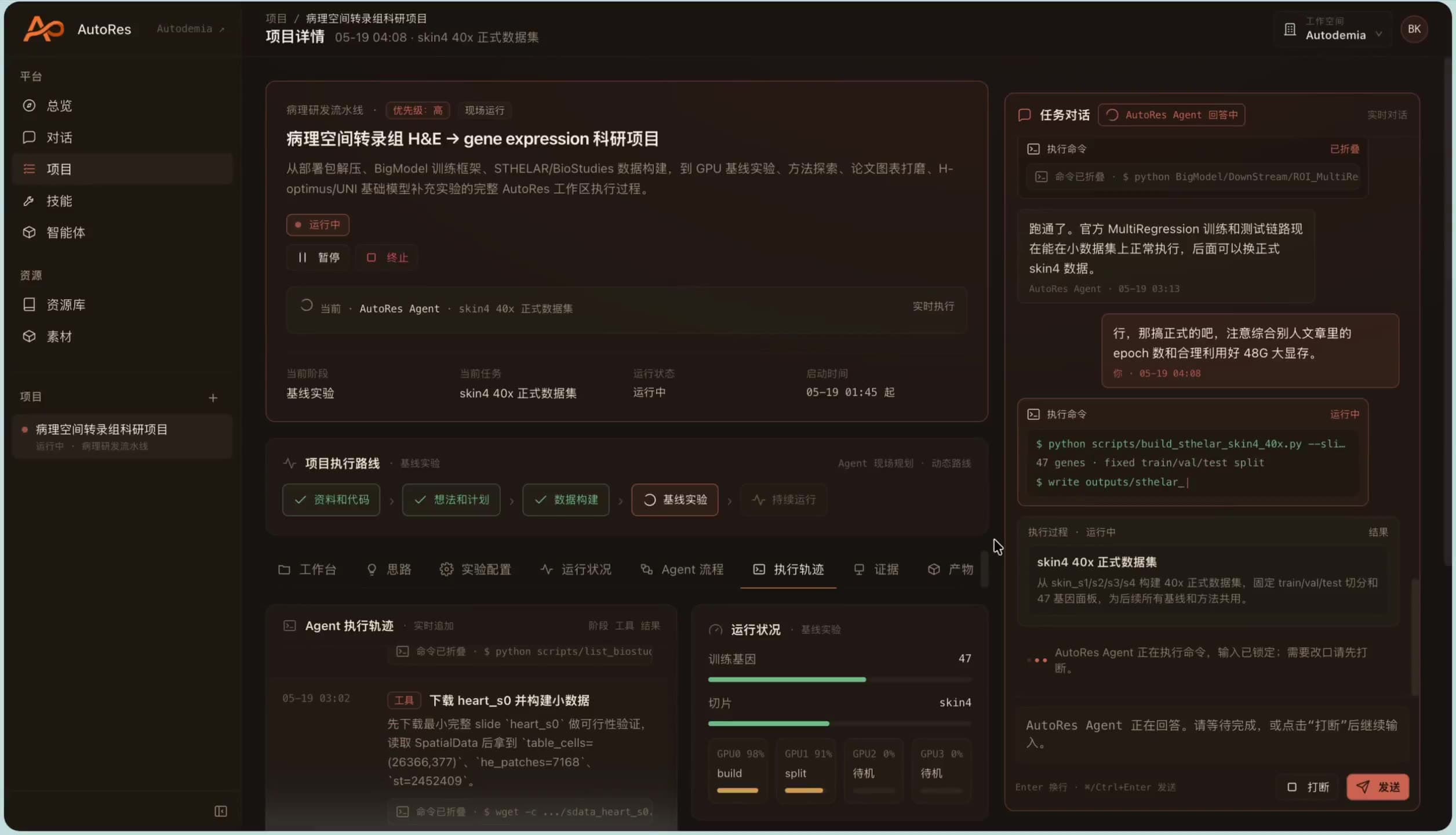
Task: Collapse the sidebar panel icon
Action: [221, 811]
